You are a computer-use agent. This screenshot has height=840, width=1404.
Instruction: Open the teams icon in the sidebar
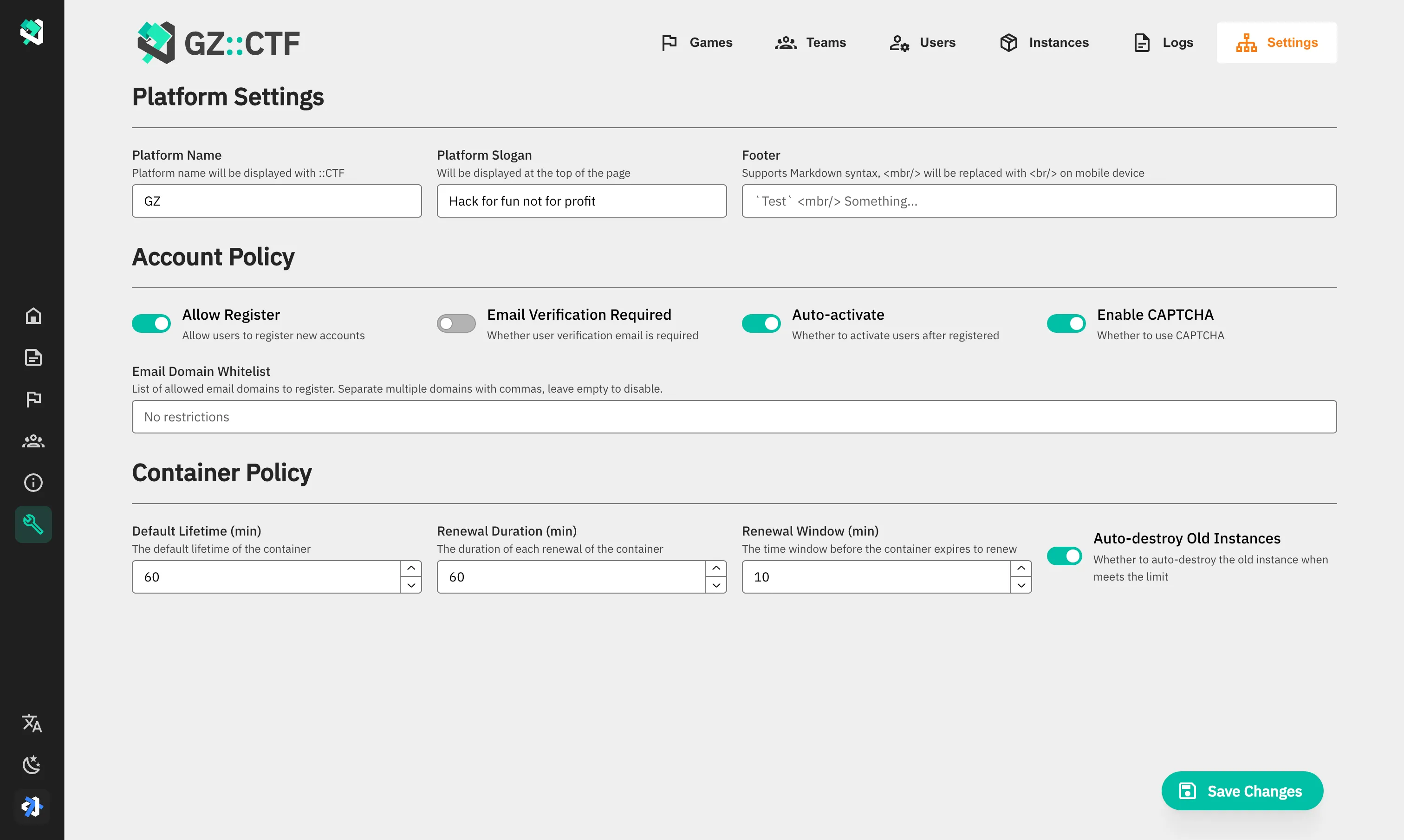click(33, 441)
